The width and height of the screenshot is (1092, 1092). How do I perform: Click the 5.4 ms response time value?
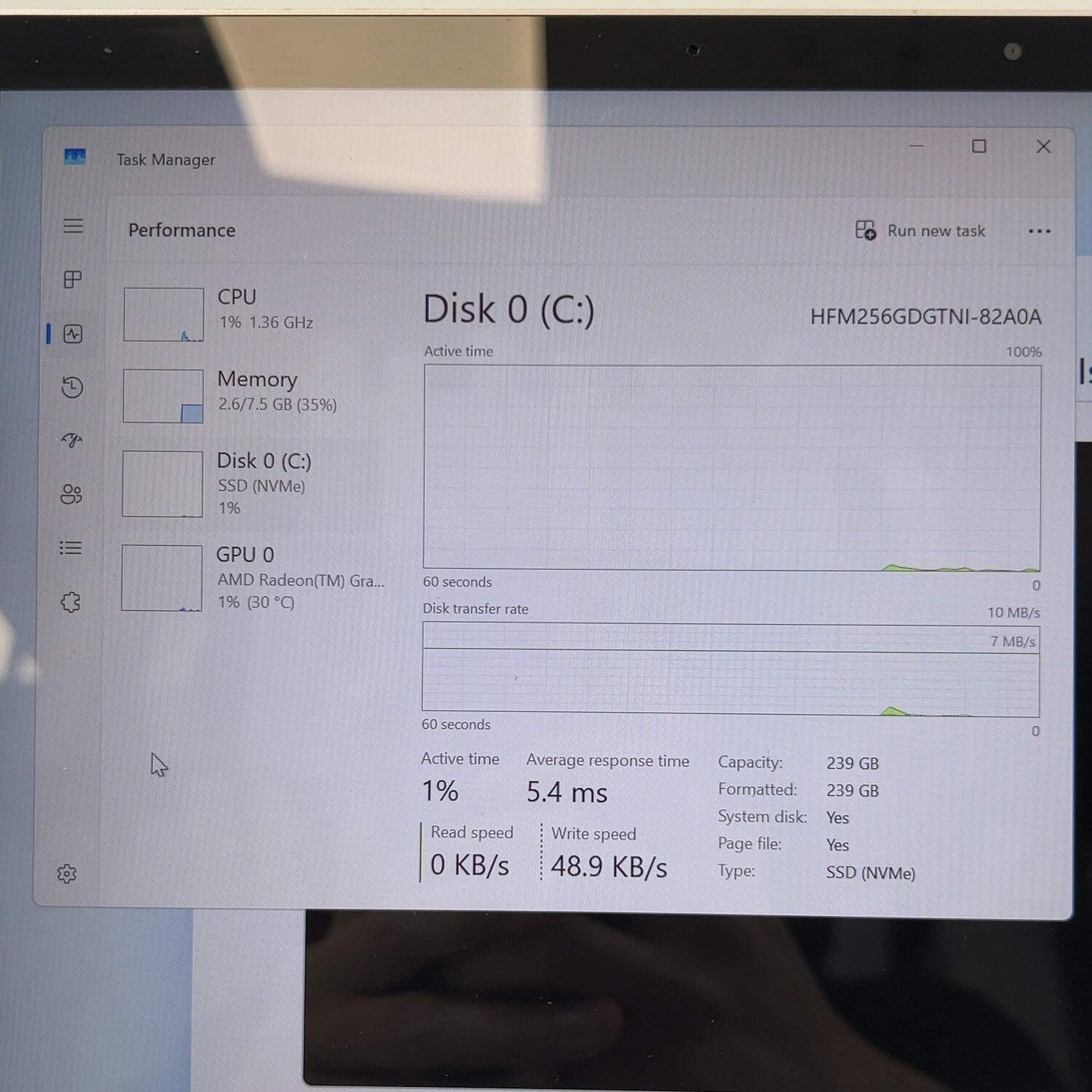567,792
